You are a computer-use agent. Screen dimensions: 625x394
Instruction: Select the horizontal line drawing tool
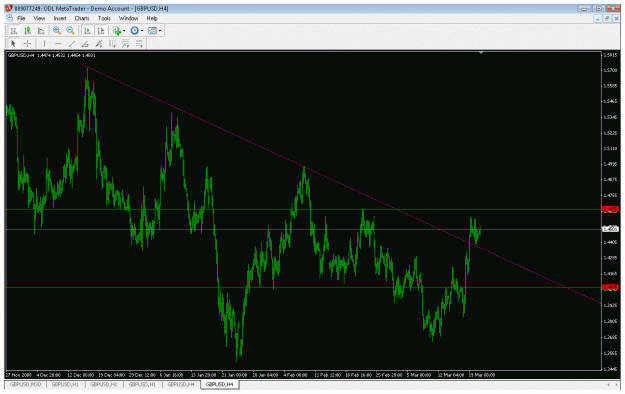coord(58,43)
